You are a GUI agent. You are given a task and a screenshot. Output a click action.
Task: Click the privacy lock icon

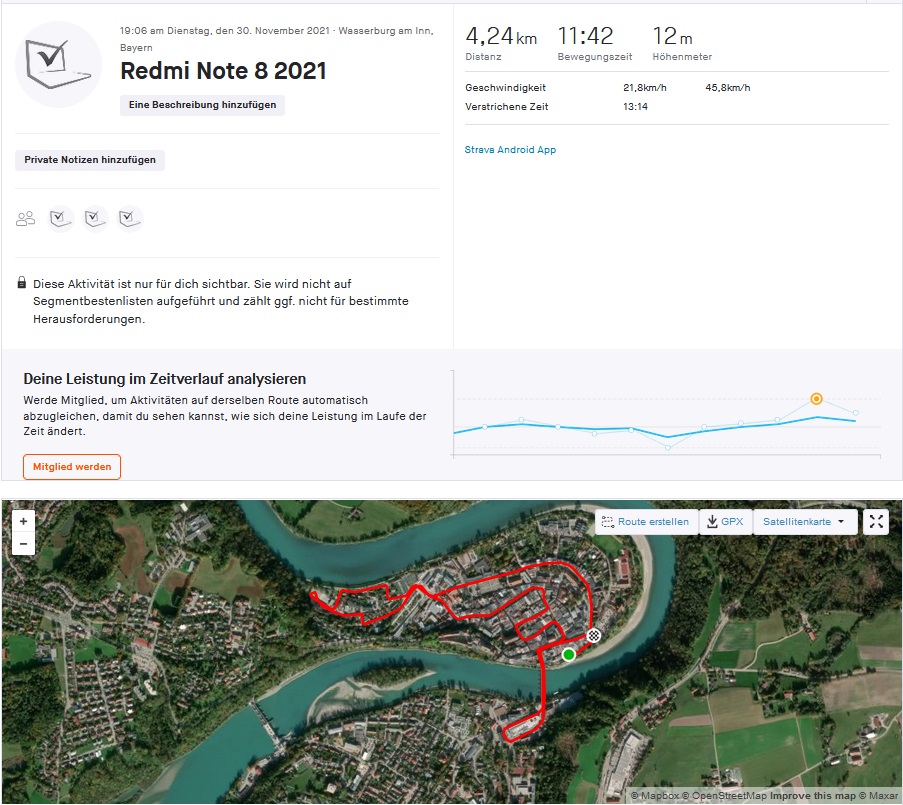coord(22,284)
